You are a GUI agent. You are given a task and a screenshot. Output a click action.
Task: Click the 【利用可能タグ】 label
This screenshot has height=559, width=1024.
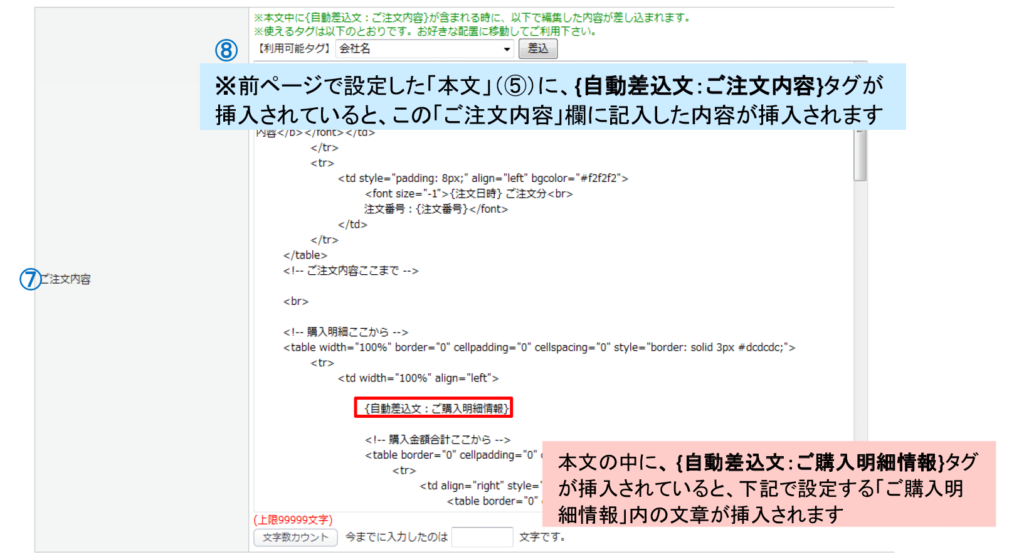[x=294, y=49]
